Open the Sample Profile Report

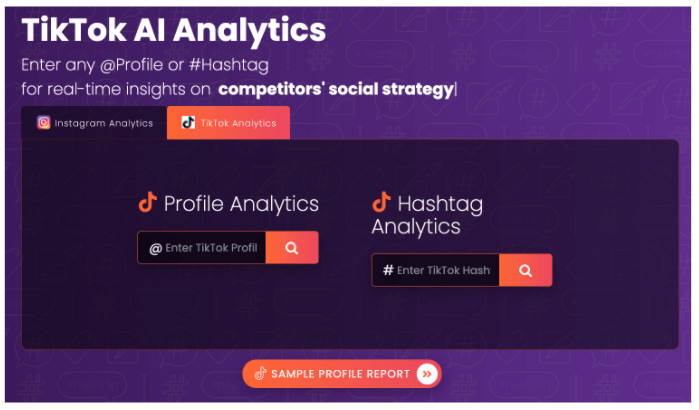pos(341,374)
